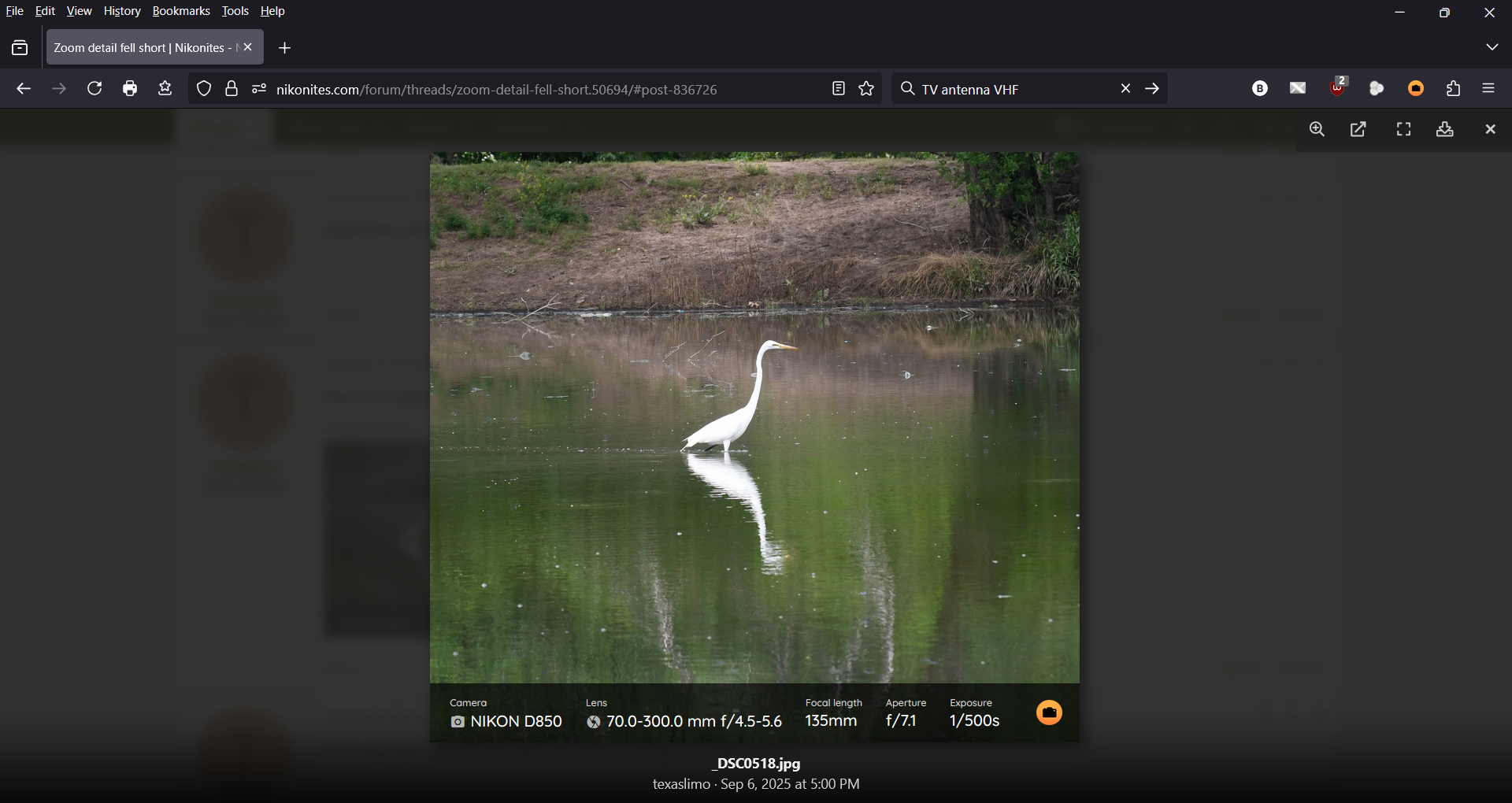Open the uBlock Origin extension icon

1338,87
